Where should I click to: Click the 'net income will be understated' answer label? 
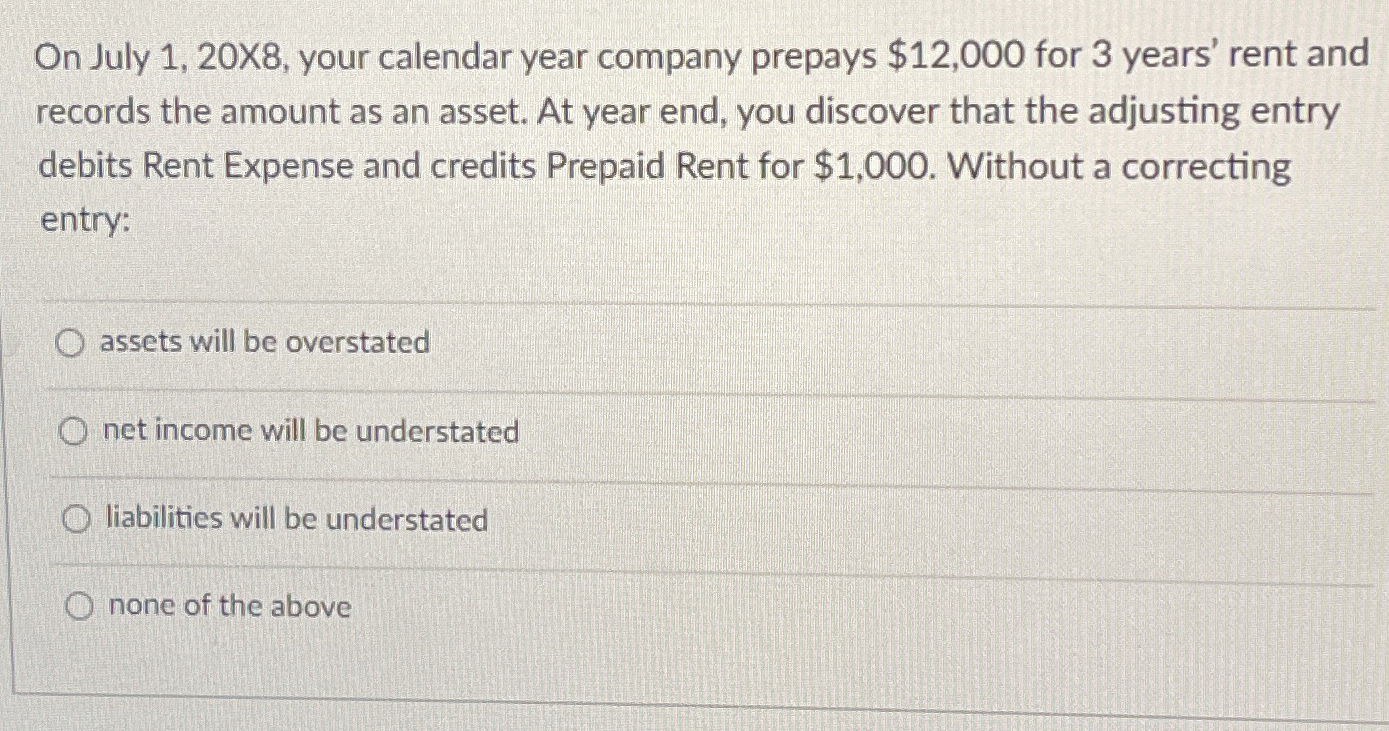309,432
